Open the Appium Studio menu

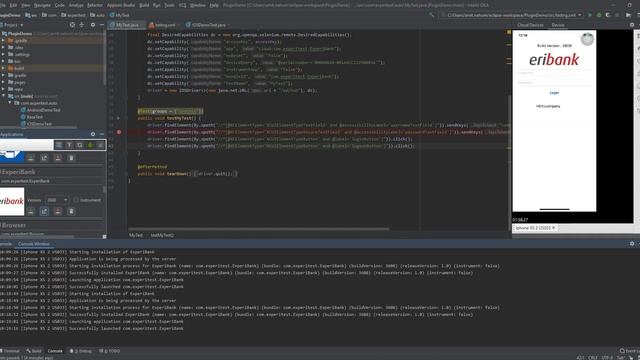(121, 5)
